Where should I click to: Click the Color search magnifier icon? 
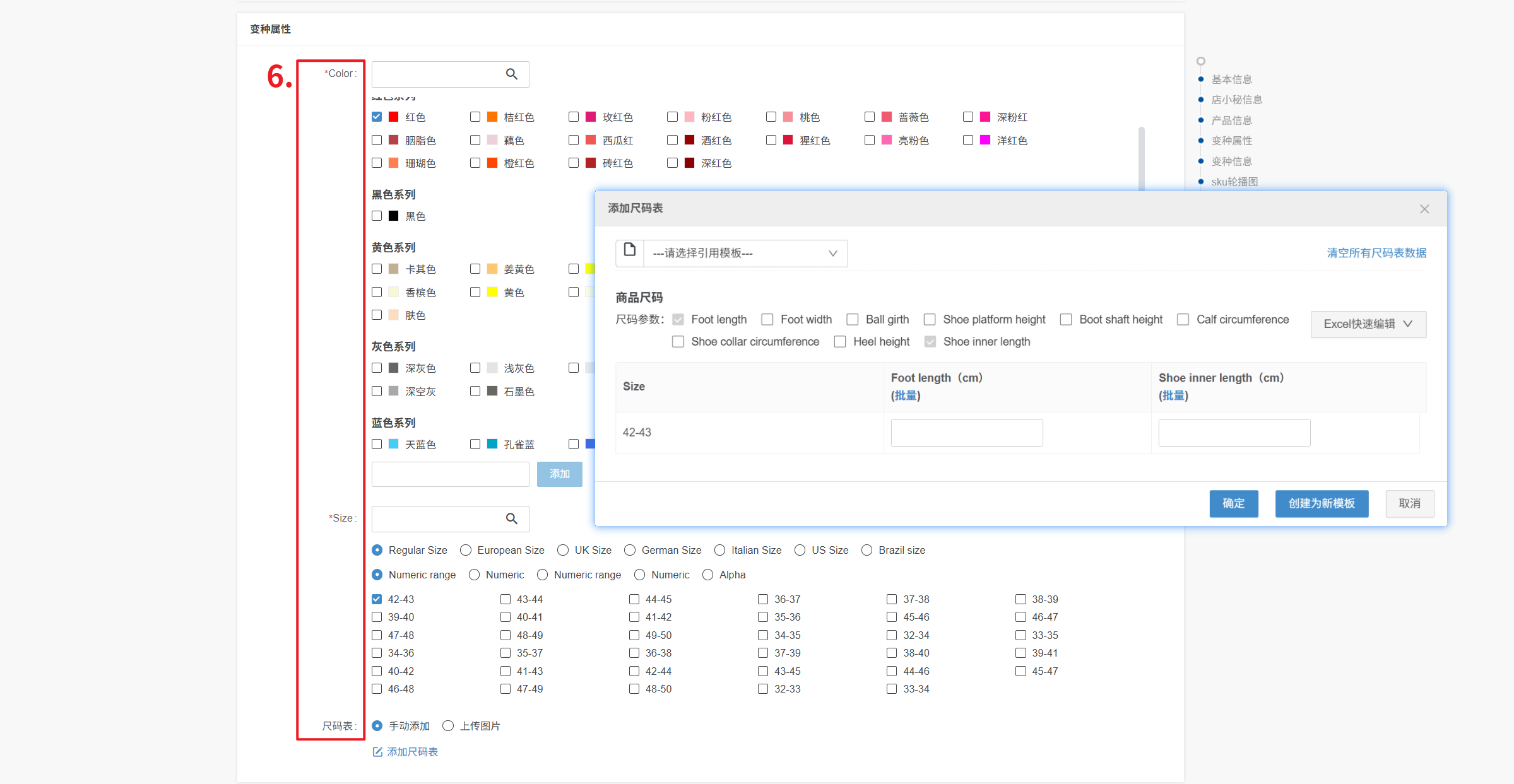(511, 74)
